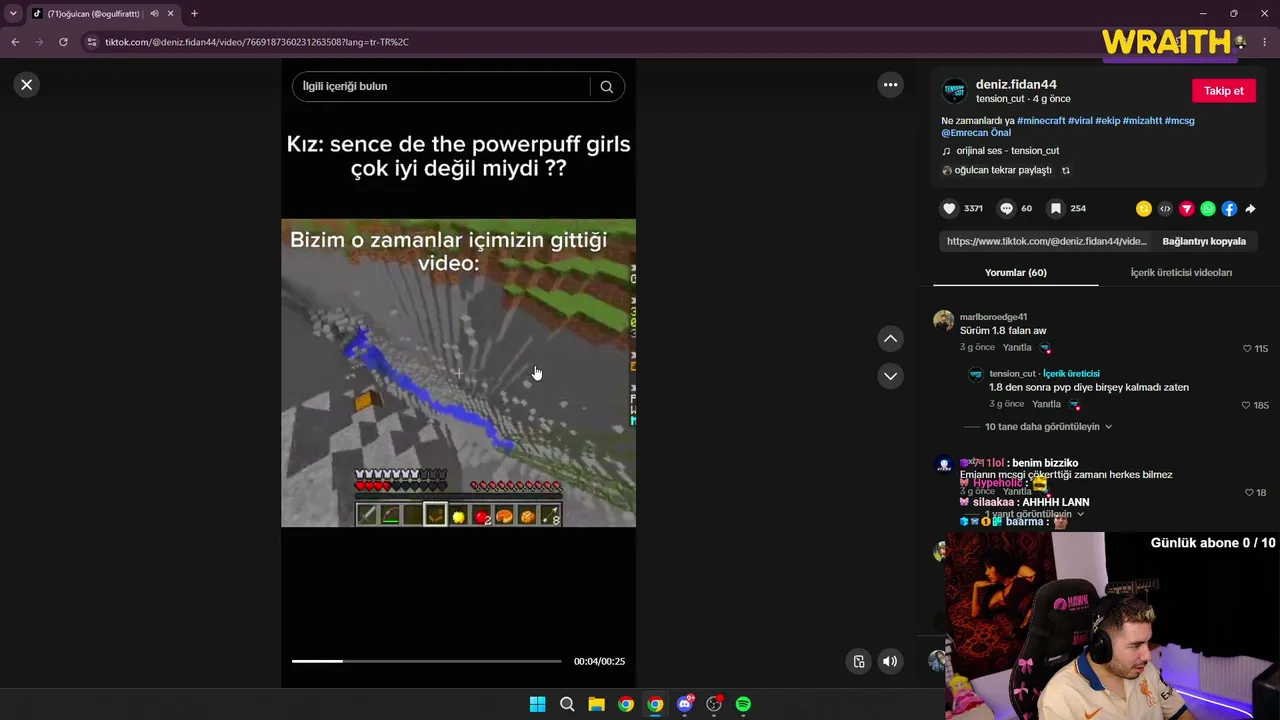Open deniz.fidan44 profile name
1280x720 pixels.
point(1016,85)
